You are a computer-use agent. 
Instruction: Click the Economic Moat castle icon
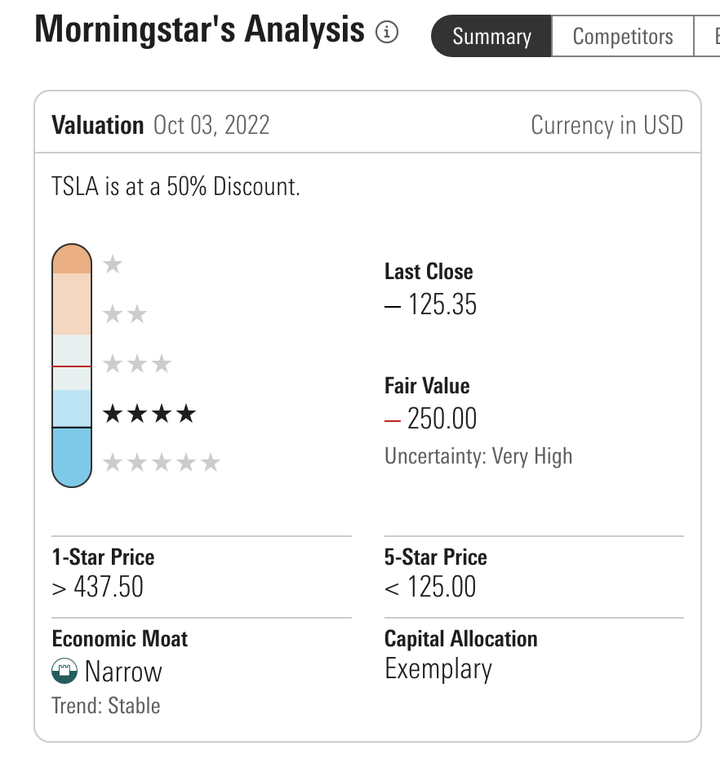point(64,671)
